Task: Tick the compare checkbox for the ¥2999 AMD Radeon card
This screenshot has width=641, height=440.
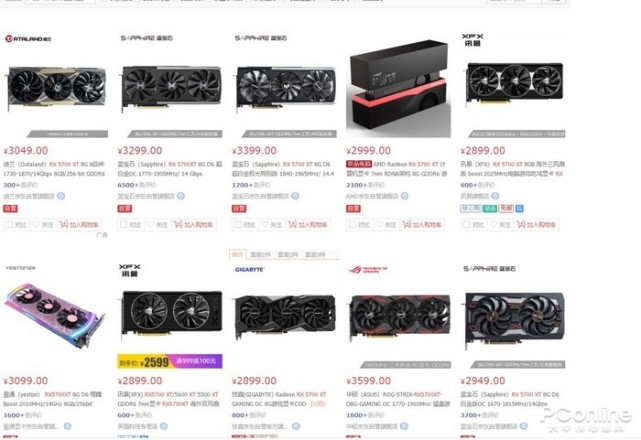Action: point(352,224)
